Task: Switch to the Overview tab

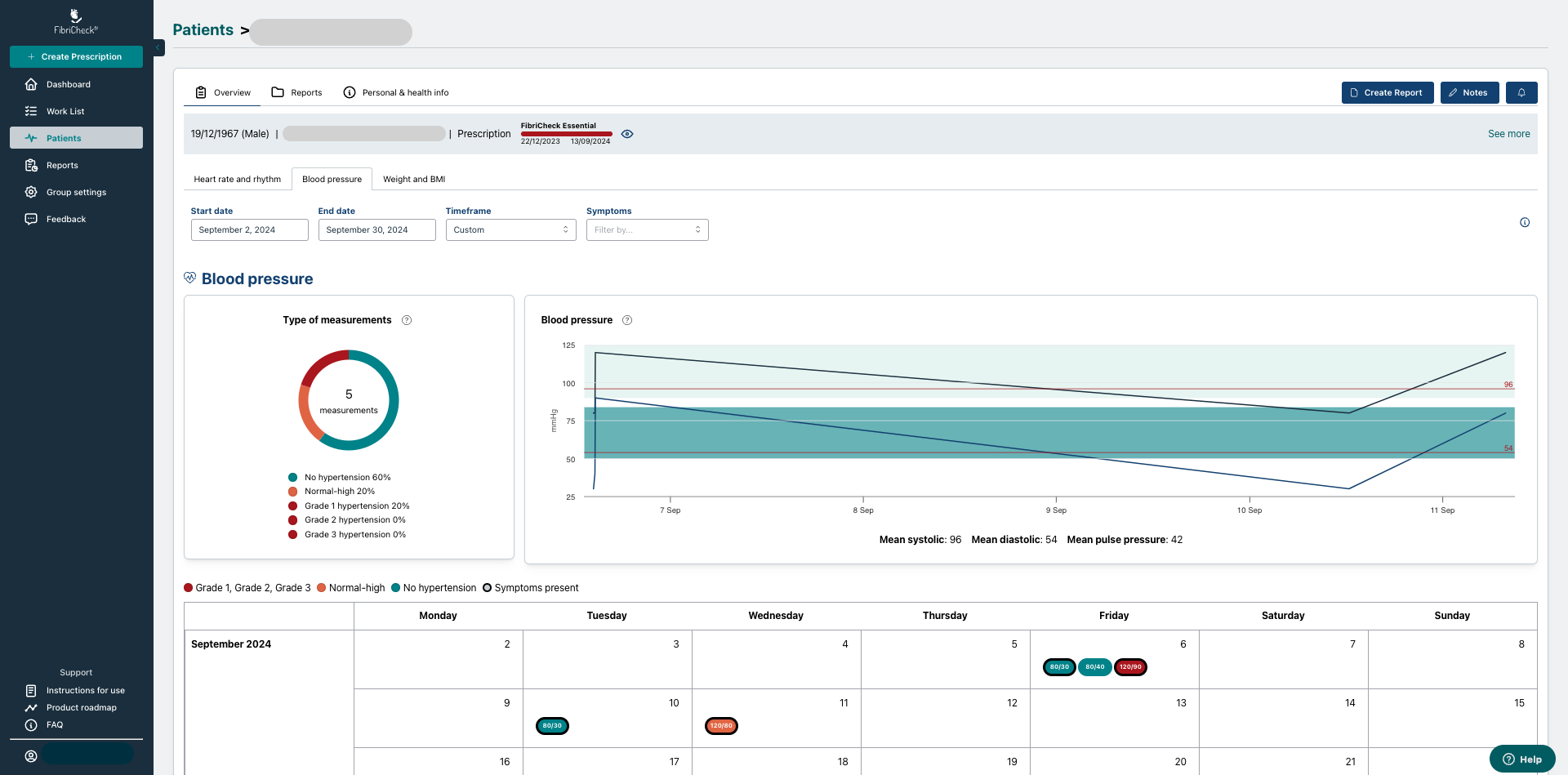Action: click(x=223, y=92)
